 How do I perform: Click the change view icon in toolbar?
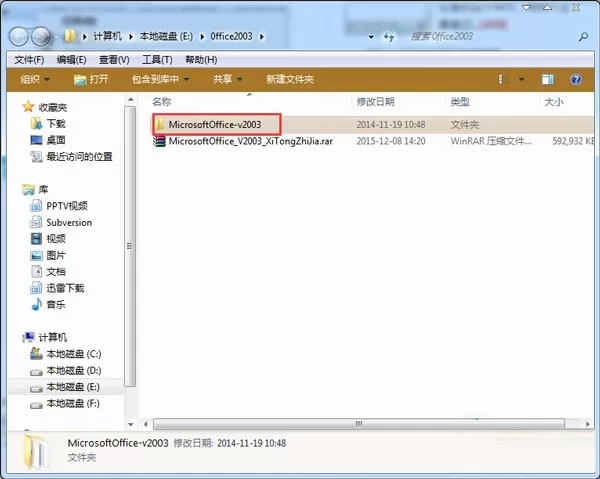504,80
